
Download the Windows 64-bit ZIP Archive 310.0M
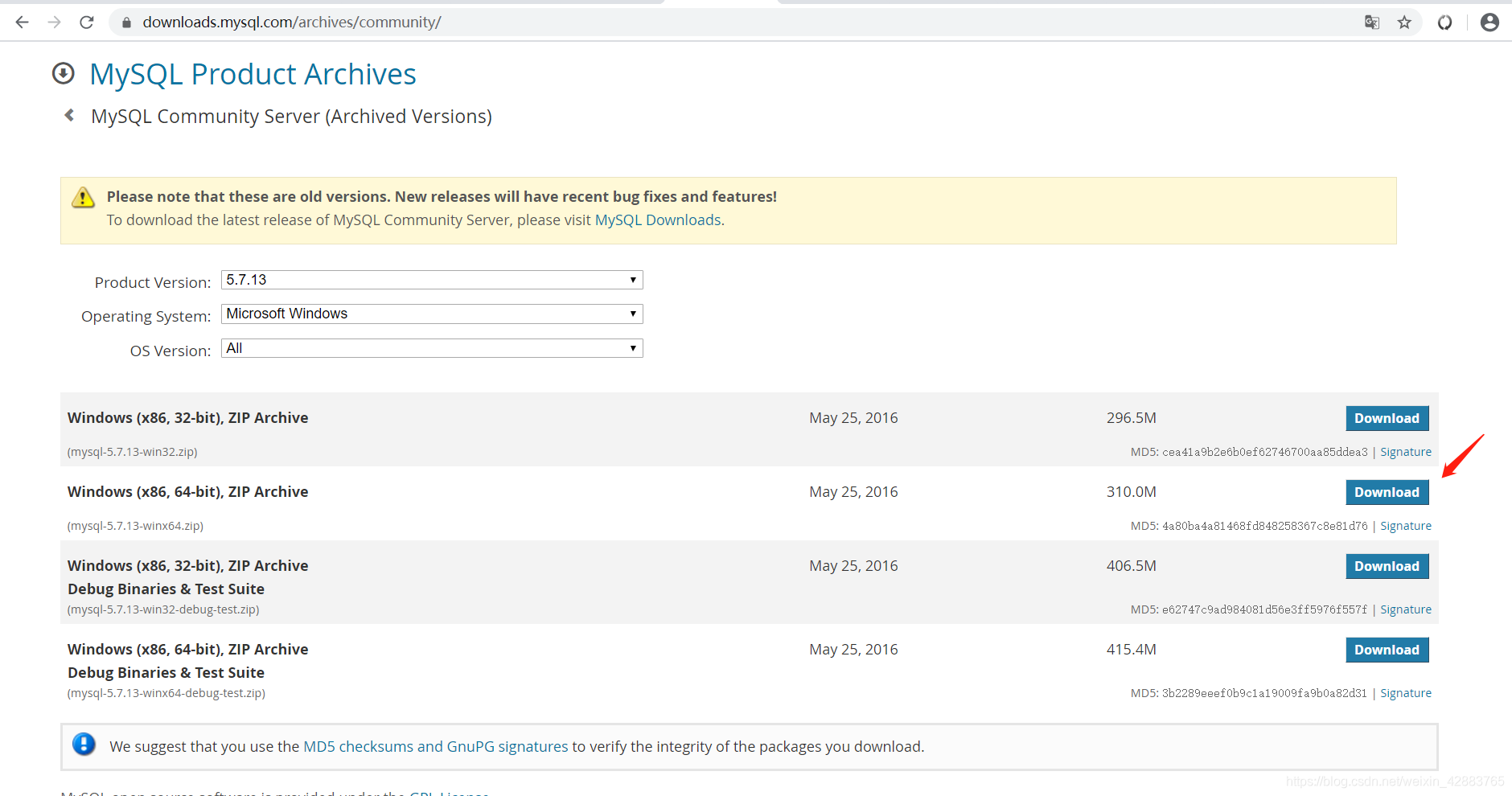point(1387,492)
